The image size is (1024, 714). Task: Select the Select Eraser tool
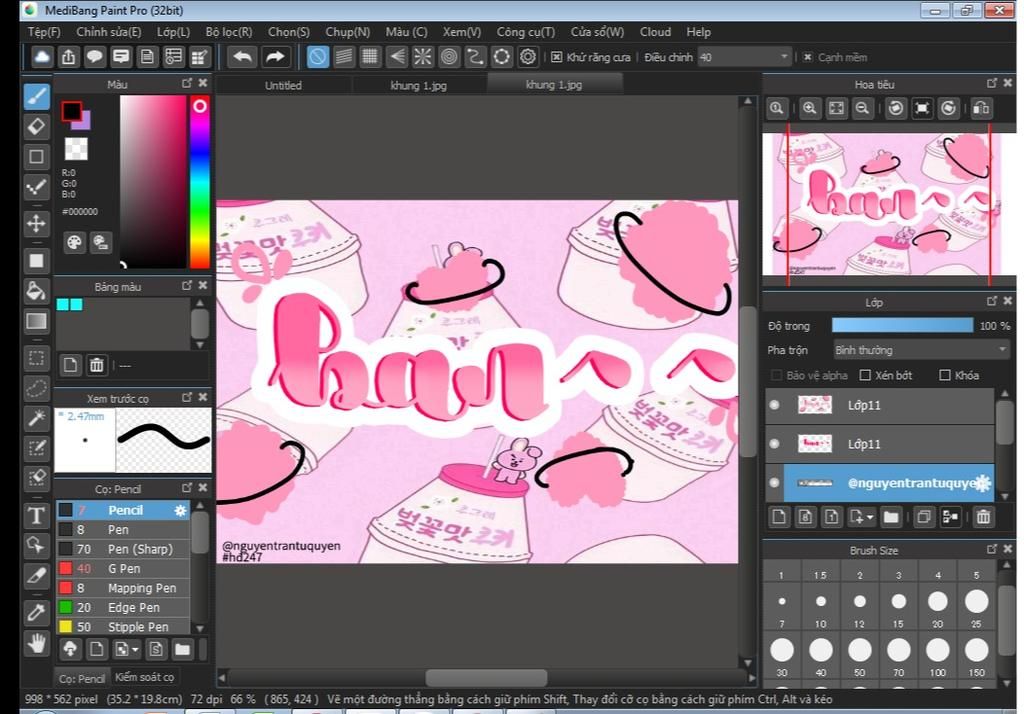pos(37,478)
